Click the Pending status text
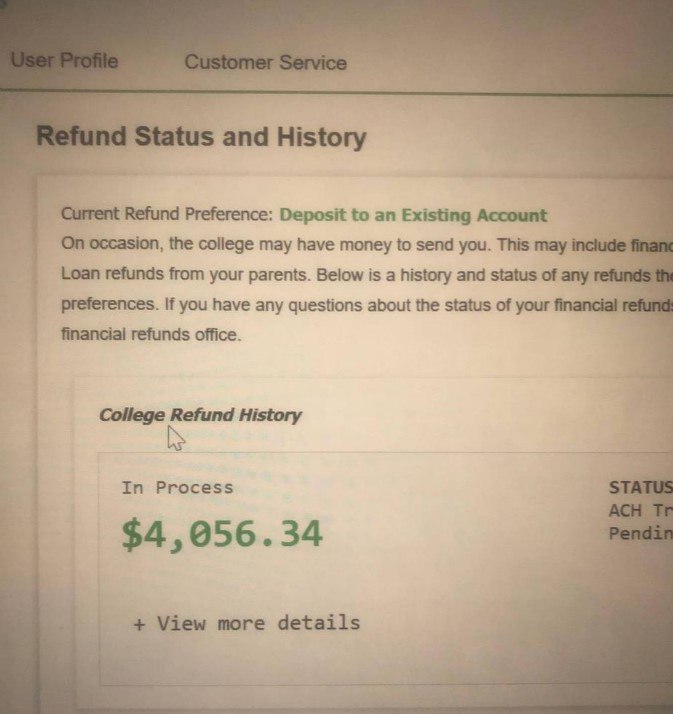Image resolution: width=673 pixels, height=714 pixels. (x=640, y=533)
